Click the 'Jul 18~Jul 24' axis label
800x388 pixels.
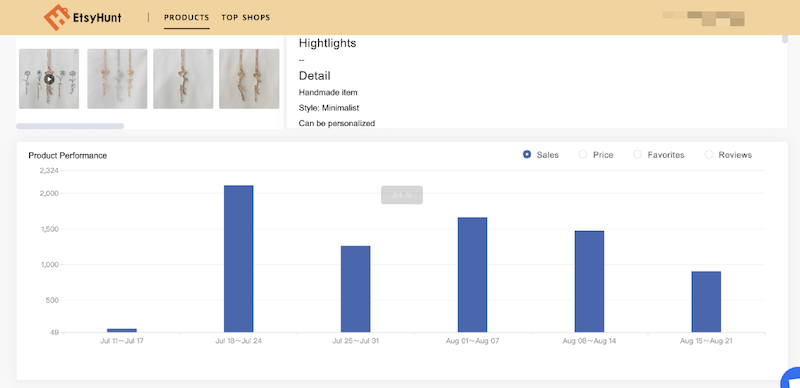(x=239, y=341)
